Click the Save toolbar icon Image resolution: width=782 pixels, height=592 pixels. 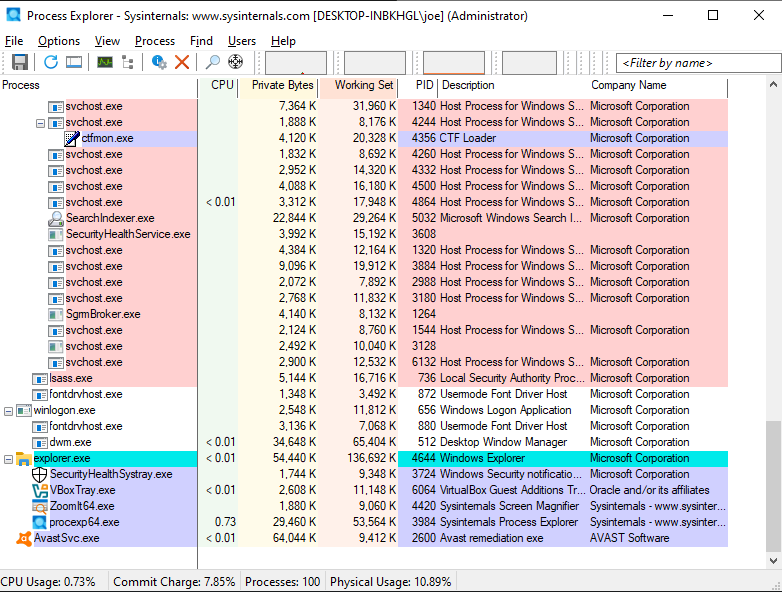click(x=19, y=62)
